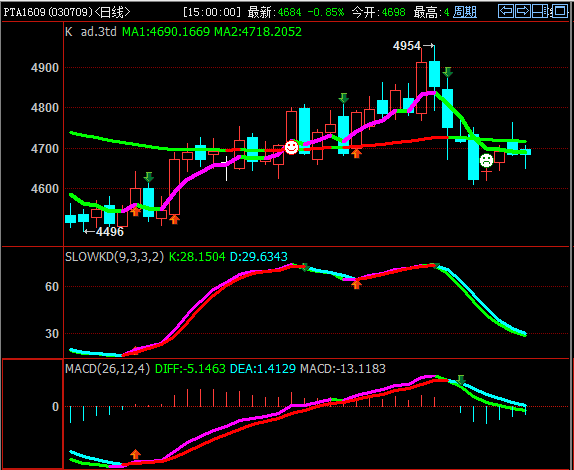Click the right arrow navigation icon
This screenshot has height=470, width=574.
click(x=522, y=11)
